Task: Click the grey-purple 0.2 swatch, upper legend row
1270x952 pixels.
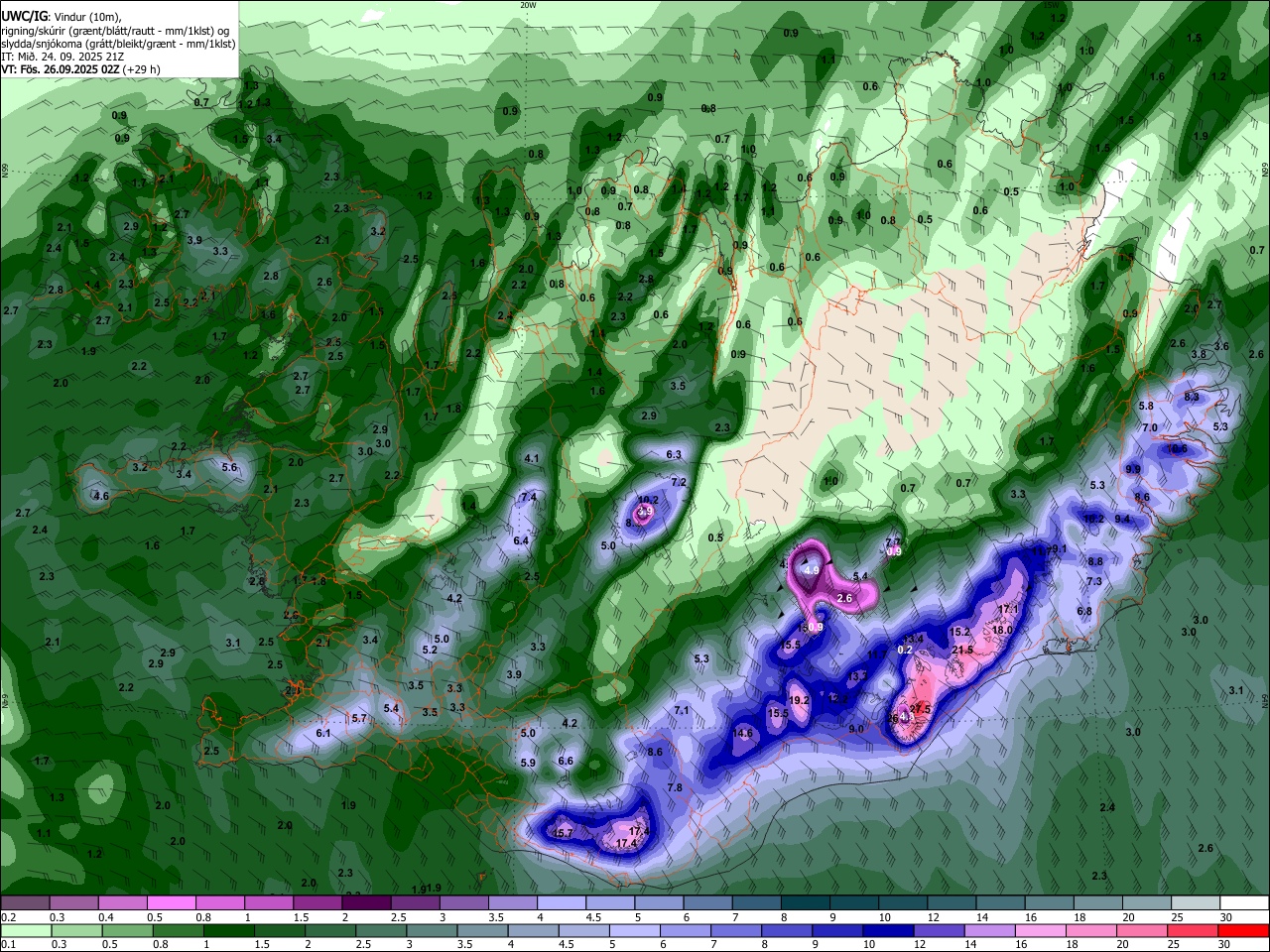Action: [x=25, y=903]
